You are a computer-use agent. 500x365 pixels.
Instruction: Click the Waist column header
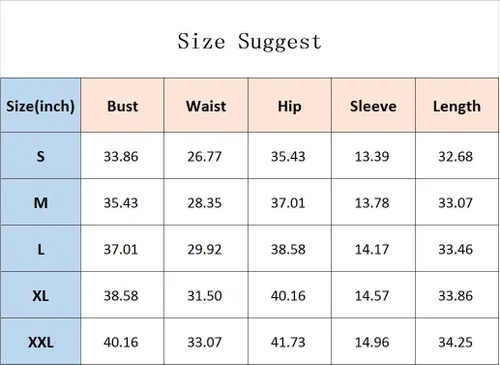[206, 106]
